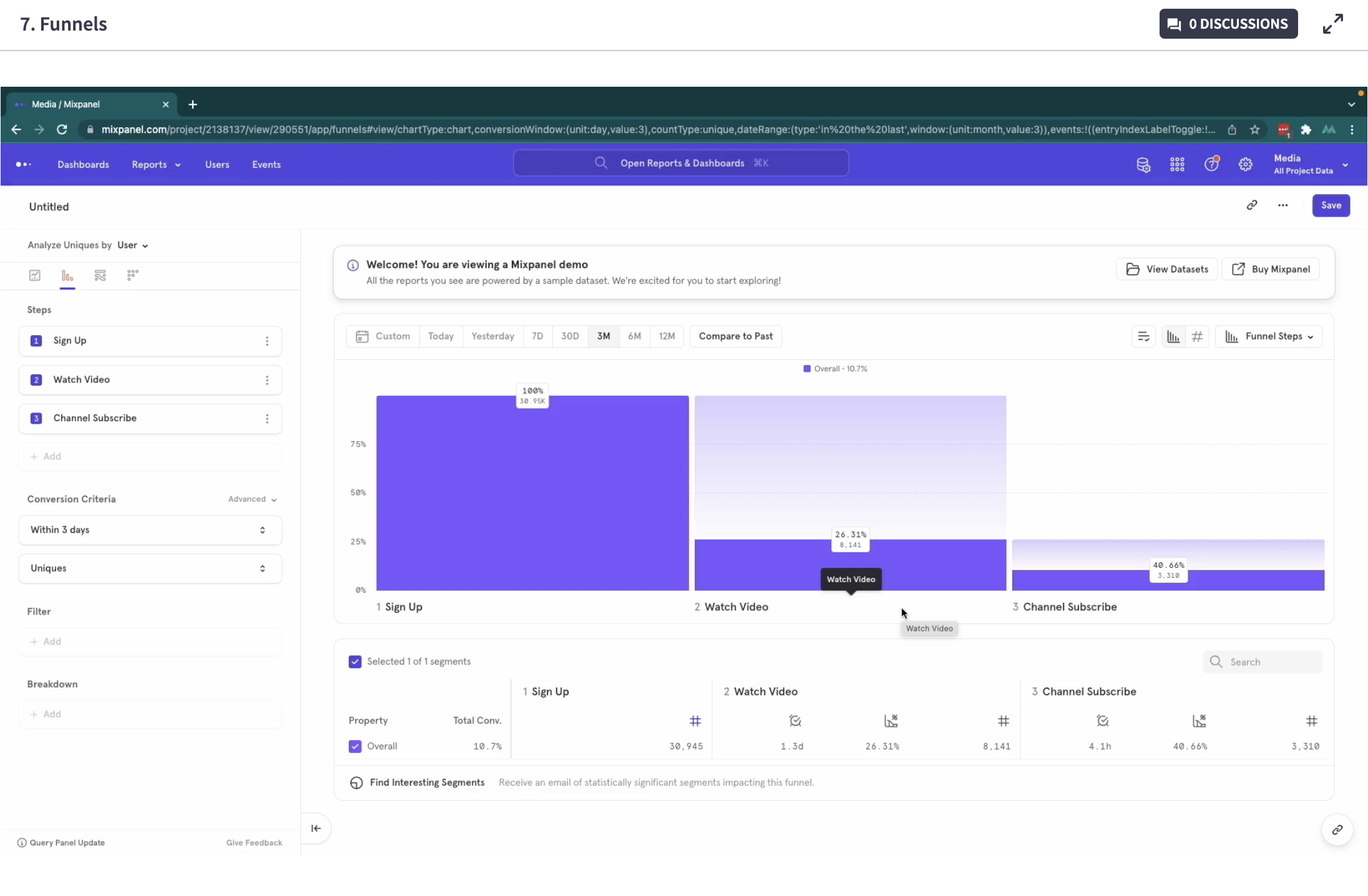Add a new funnel step

[x=150, y=457]
